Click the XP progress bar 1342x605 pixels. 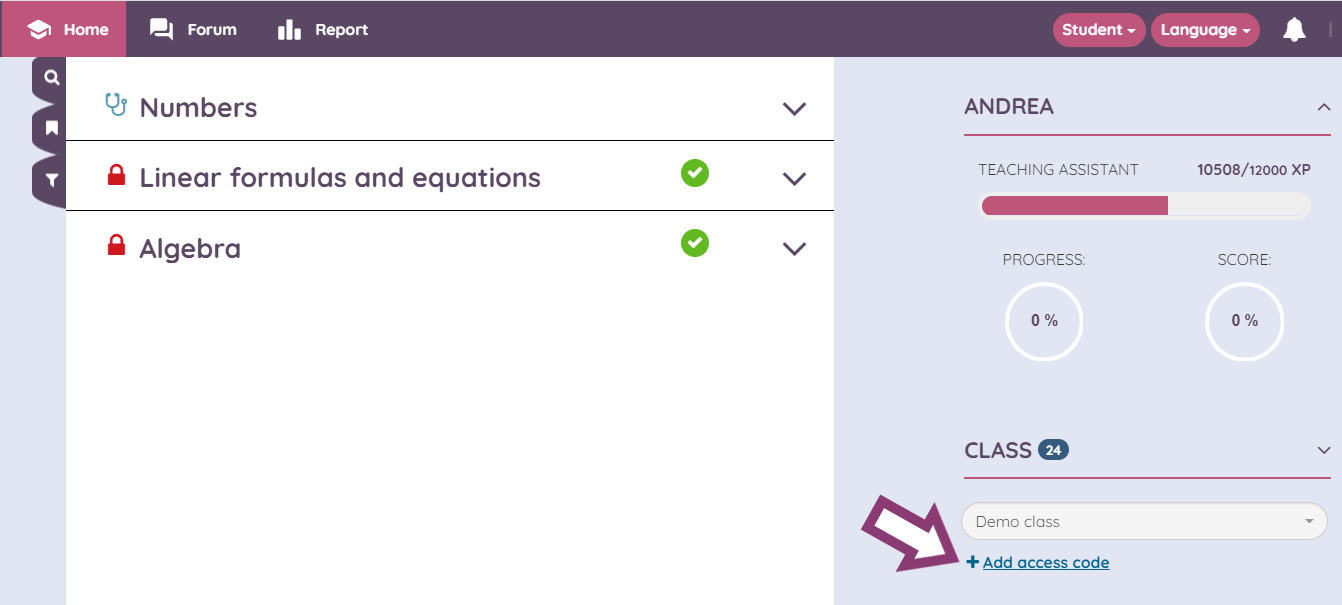point(1144,206)
